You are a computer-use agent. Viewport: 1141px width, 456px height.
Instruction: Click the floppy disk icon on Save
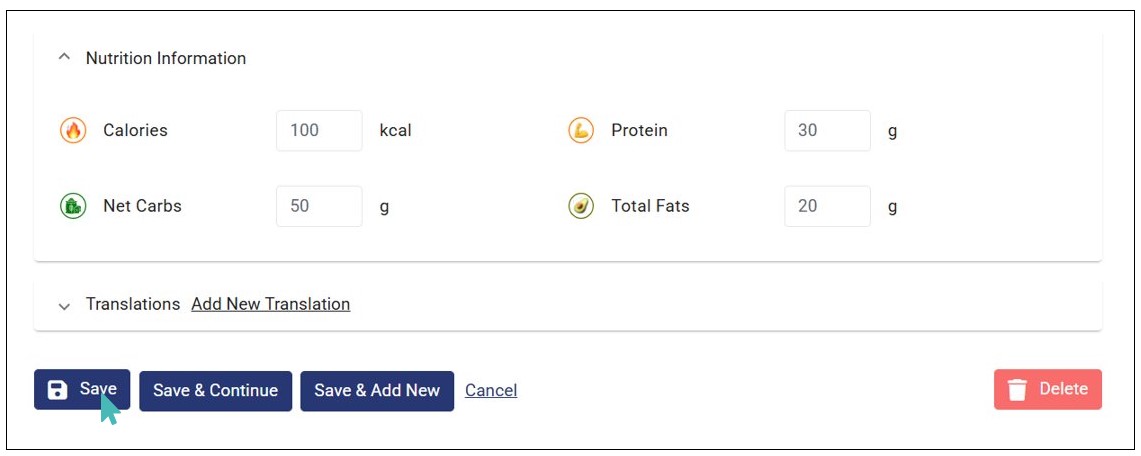pos(58,390)
